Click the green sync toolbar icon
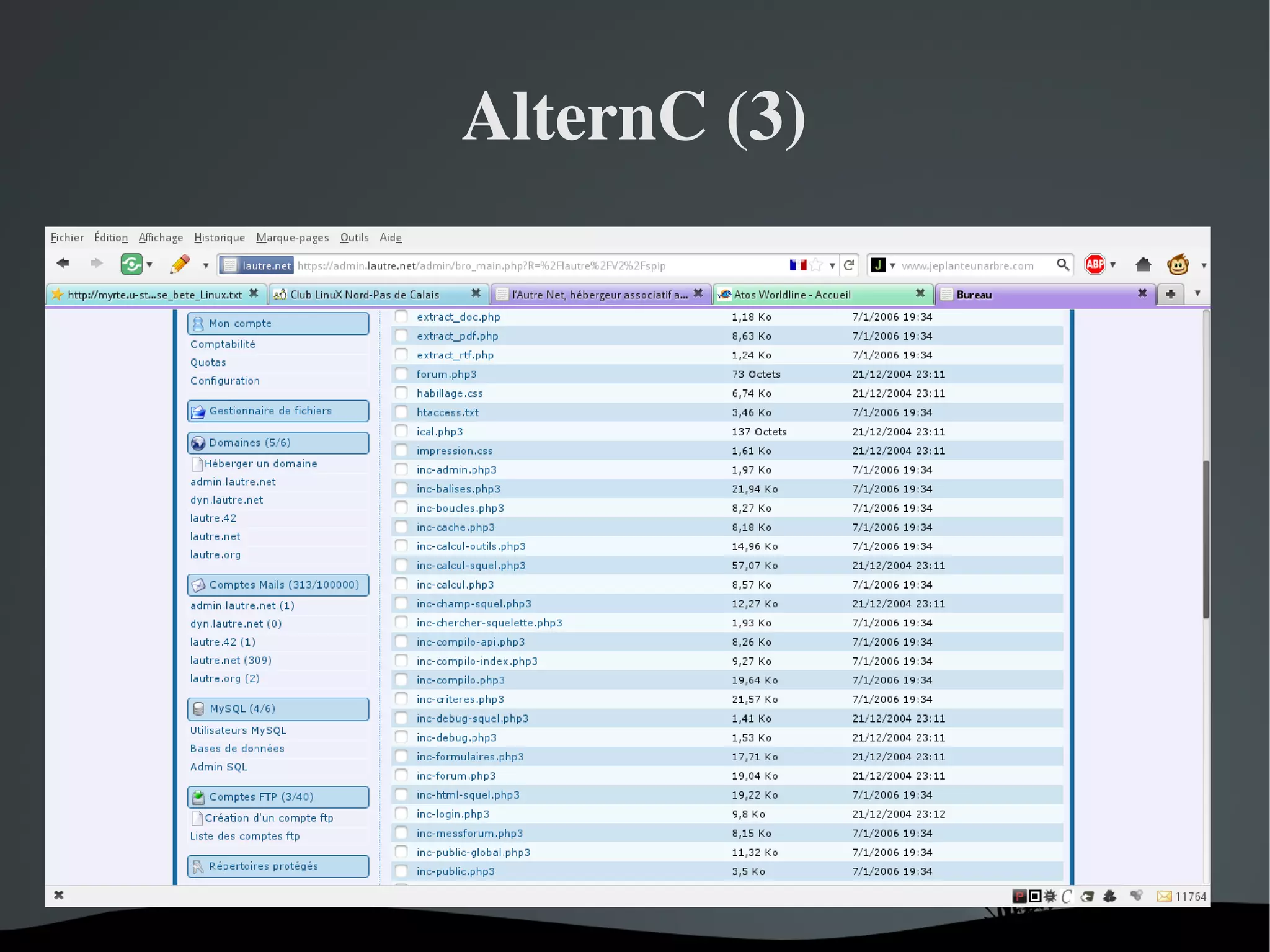 [x=131, y=264]
